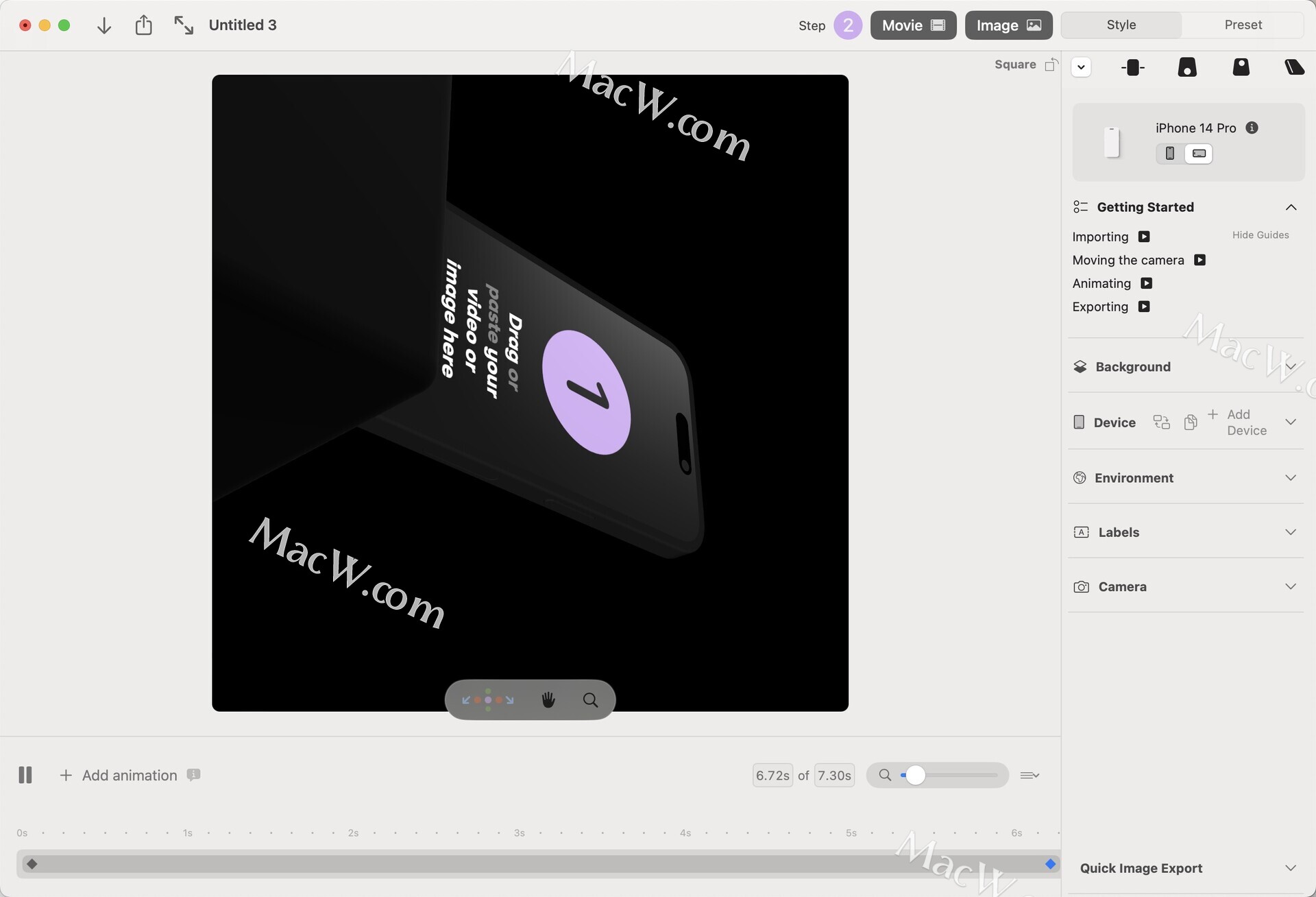Click Hide Guides link

1260,235
